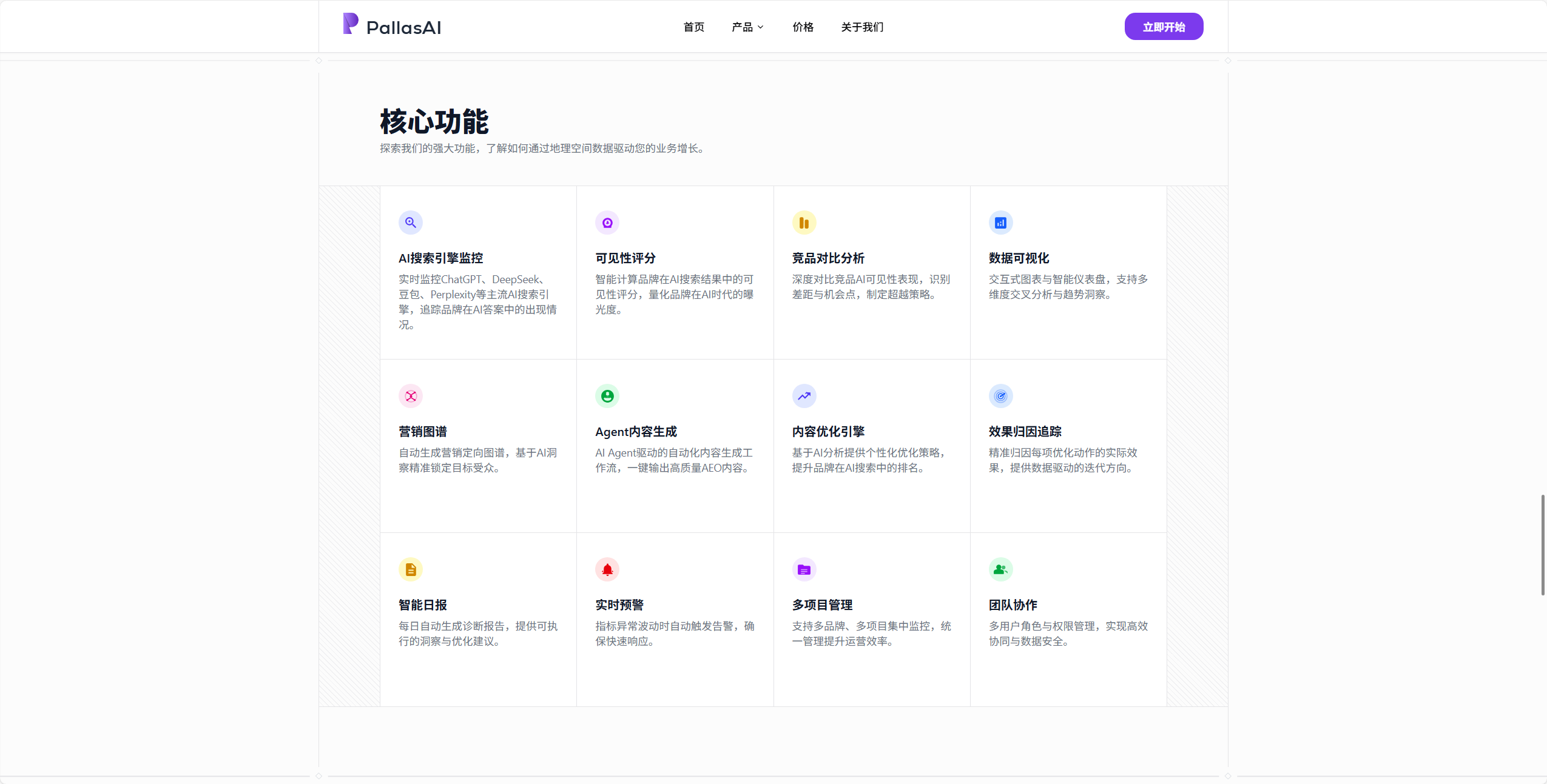
Task: Click the page's vertical scrollbar thumb
Action: click(1542, 544)
